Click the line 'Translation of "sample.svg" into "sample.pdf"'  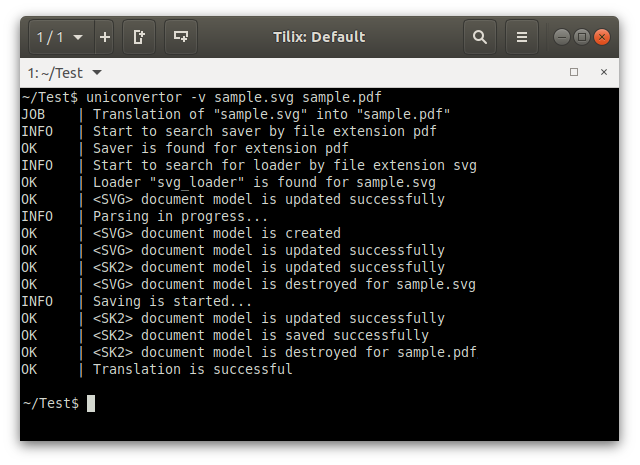(271, 114)
